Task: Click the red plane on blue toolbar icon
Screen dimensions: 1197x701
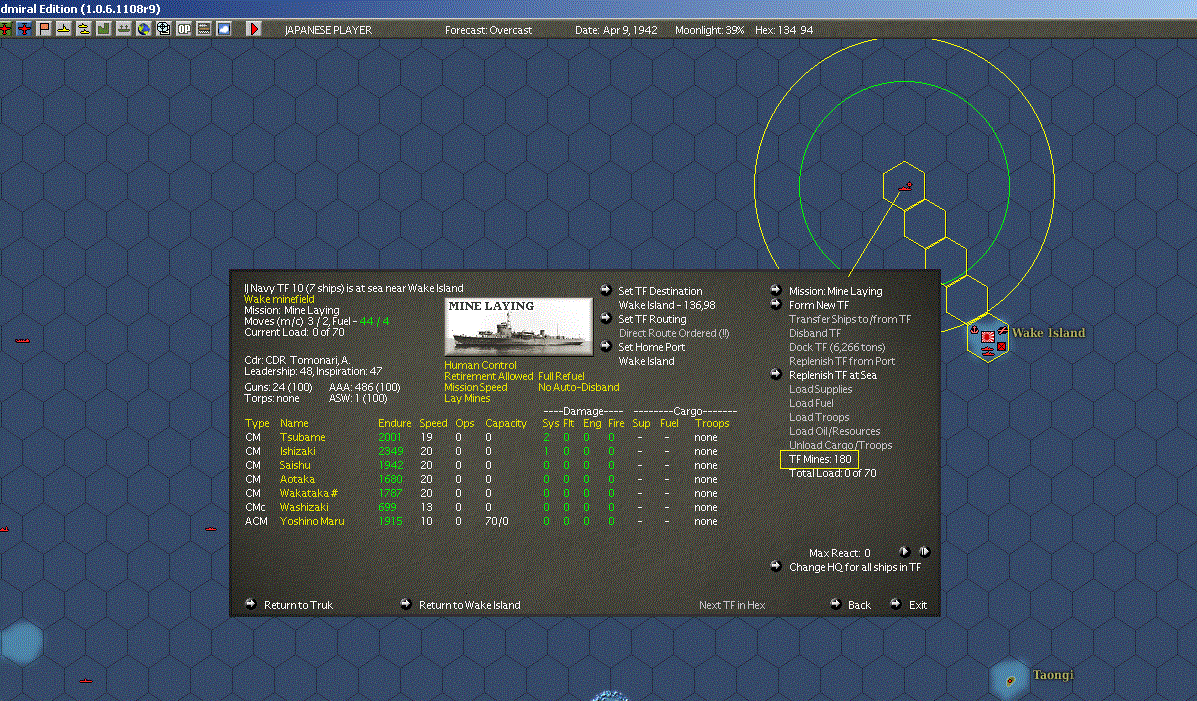Action: tap(24, 29)
